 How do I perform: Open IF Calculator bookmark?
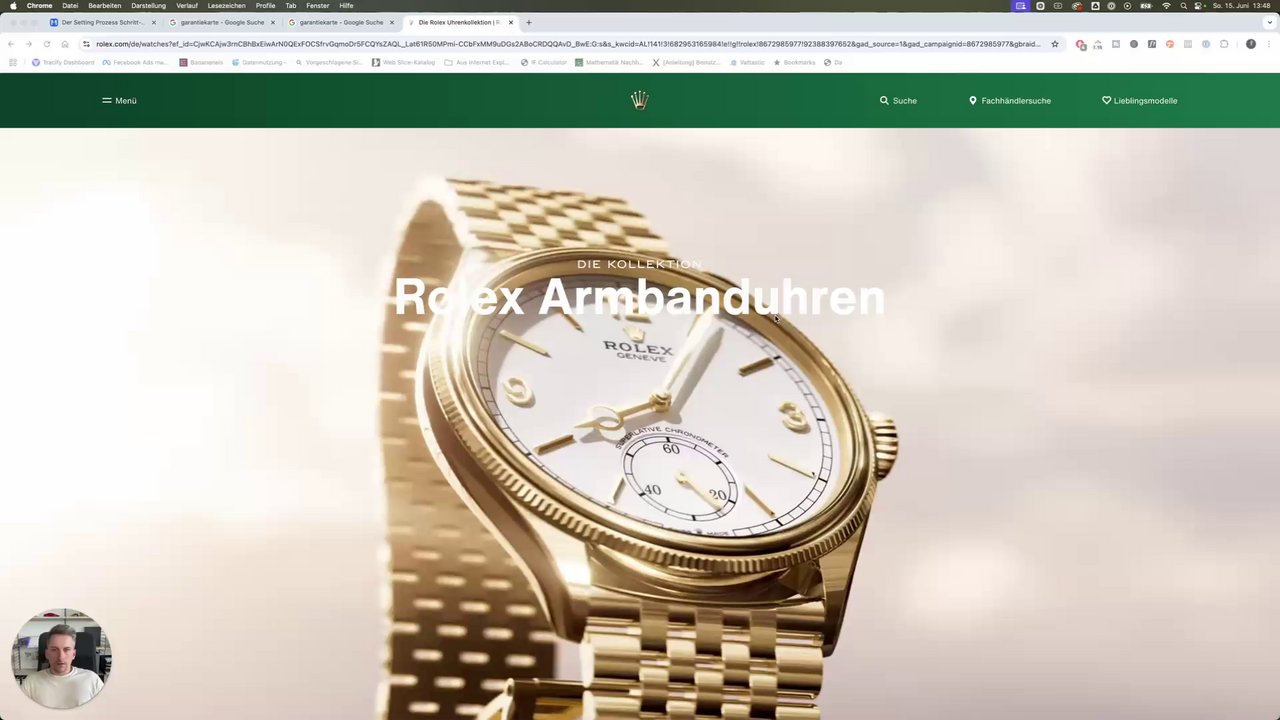[544, 62]
